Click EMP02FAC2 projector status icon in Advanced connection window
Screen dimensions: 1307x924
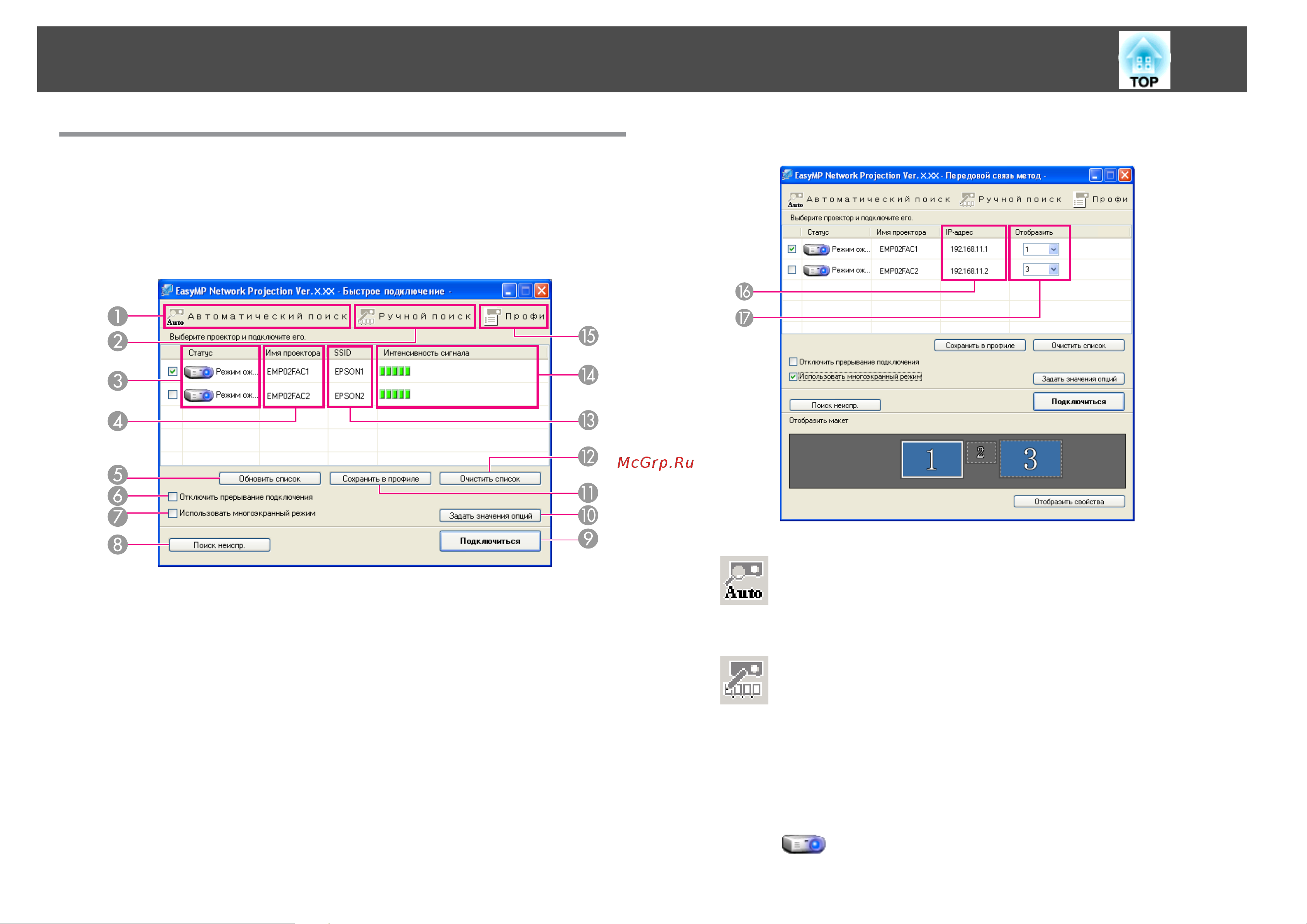[x=816, y=270]
